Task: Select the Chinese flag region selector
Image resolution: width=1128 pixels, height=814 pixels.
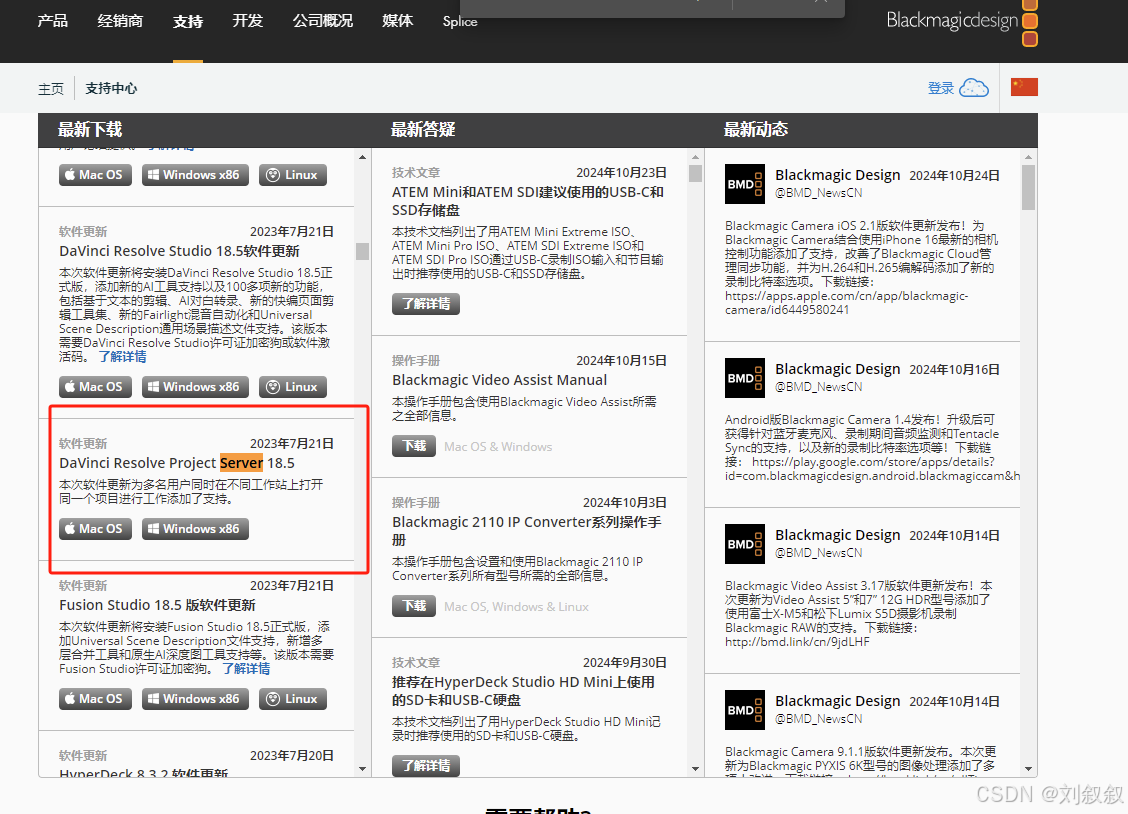Action: click(1024, 87)
